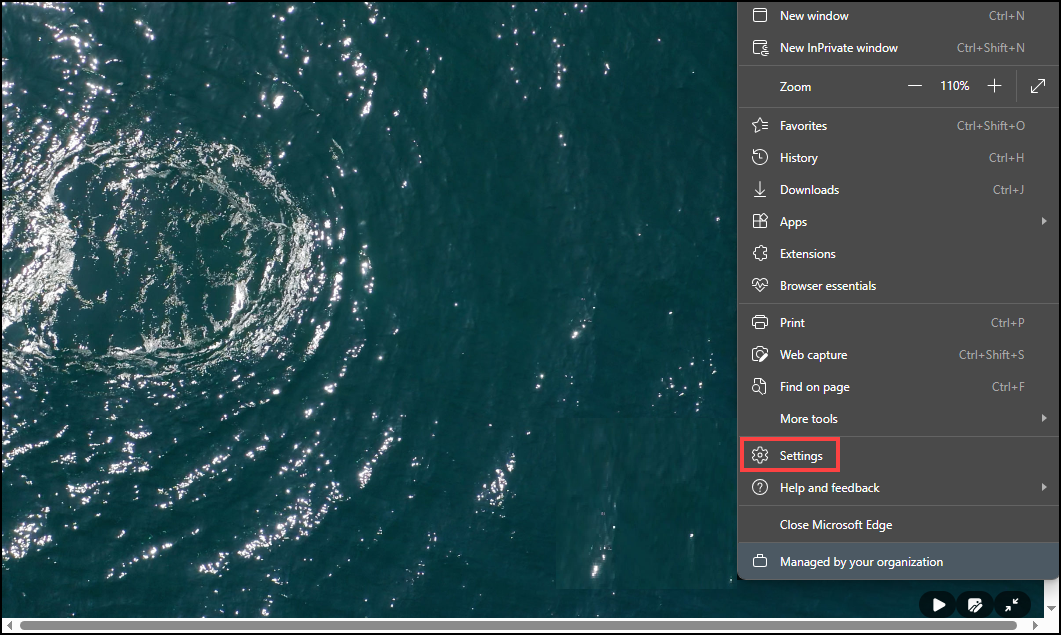
Task: Open History from the clock icon
Action: pos(760,158)
